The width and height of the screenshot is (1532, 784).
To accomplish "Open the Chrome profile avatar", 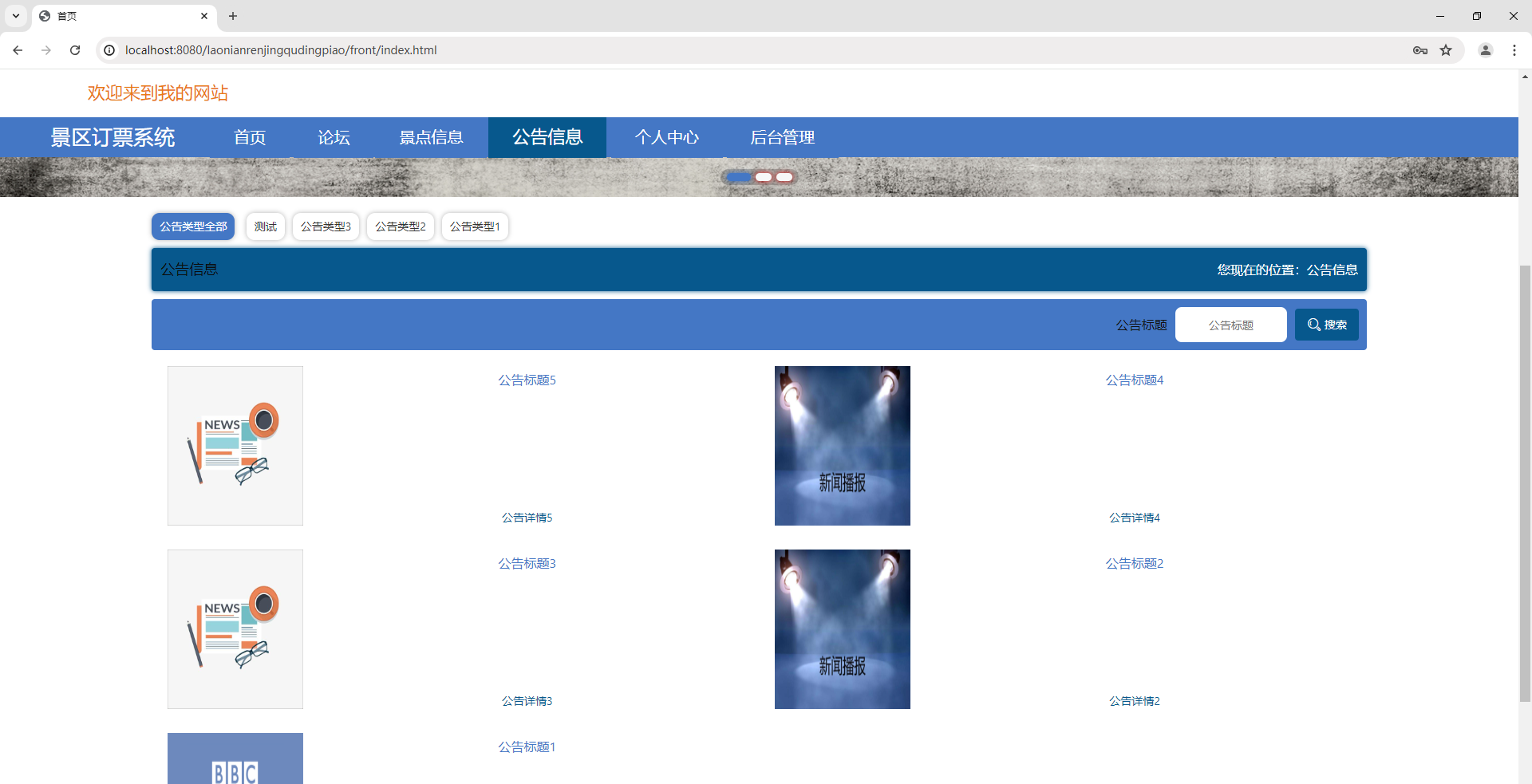I will pos(1486,50).
